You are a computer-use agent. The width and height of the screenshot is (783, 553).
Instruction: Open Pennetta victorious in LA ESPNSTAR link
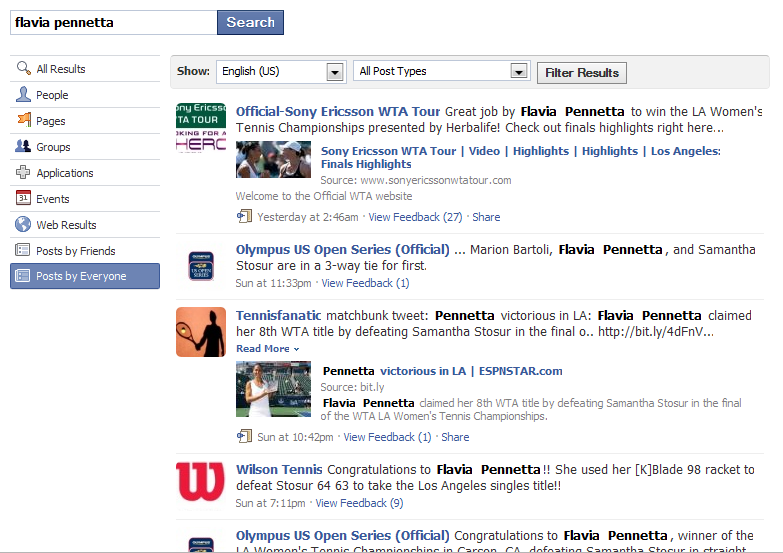(x=442, y=371)
